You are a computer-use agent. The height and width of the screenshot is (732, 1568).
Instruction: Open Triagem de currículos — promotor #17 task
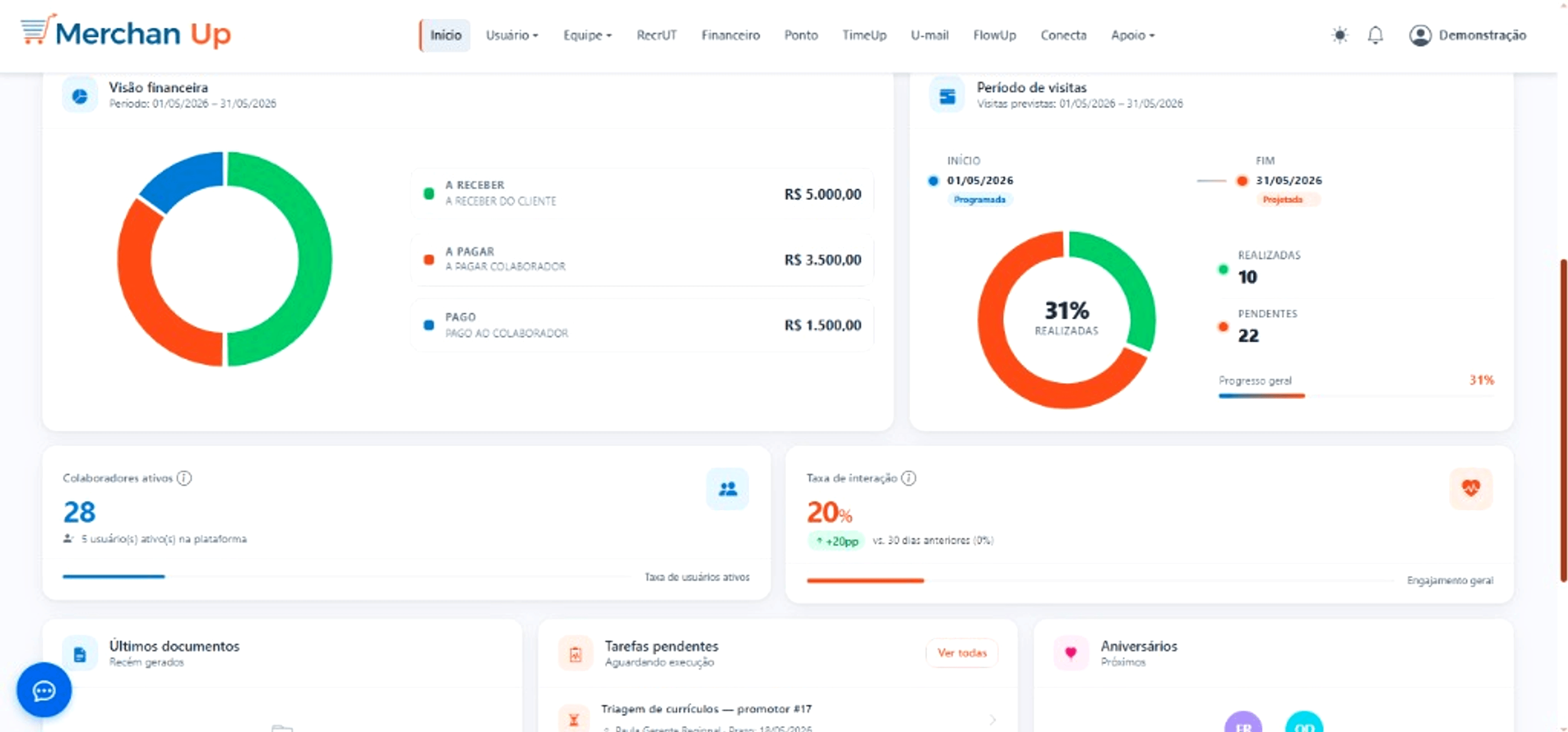[777, 718]
